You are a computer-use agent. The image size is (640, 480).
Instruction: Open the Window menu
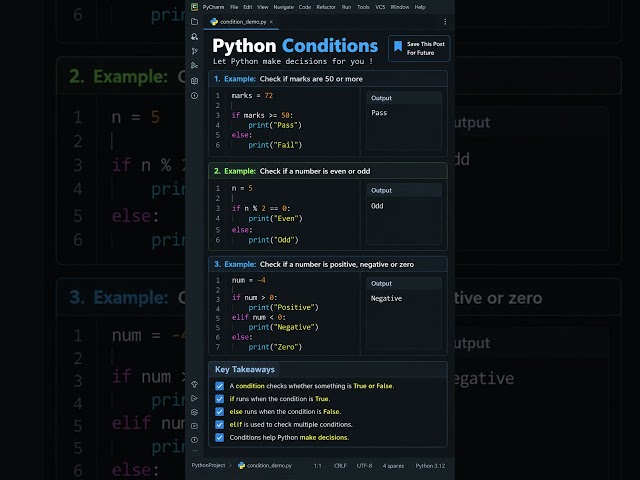coord(400,7)
